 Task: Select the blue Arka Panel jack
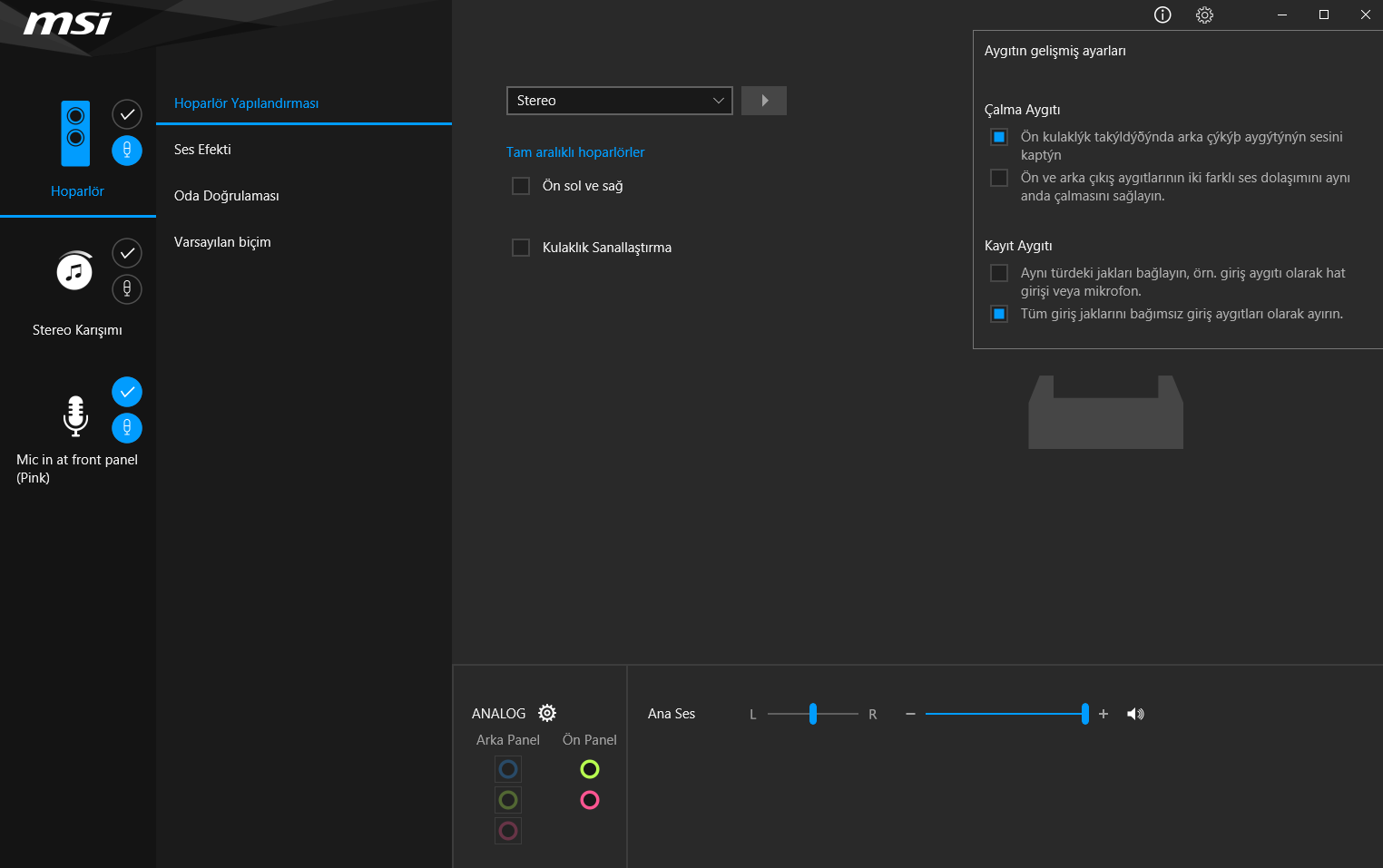pos(508,769)
